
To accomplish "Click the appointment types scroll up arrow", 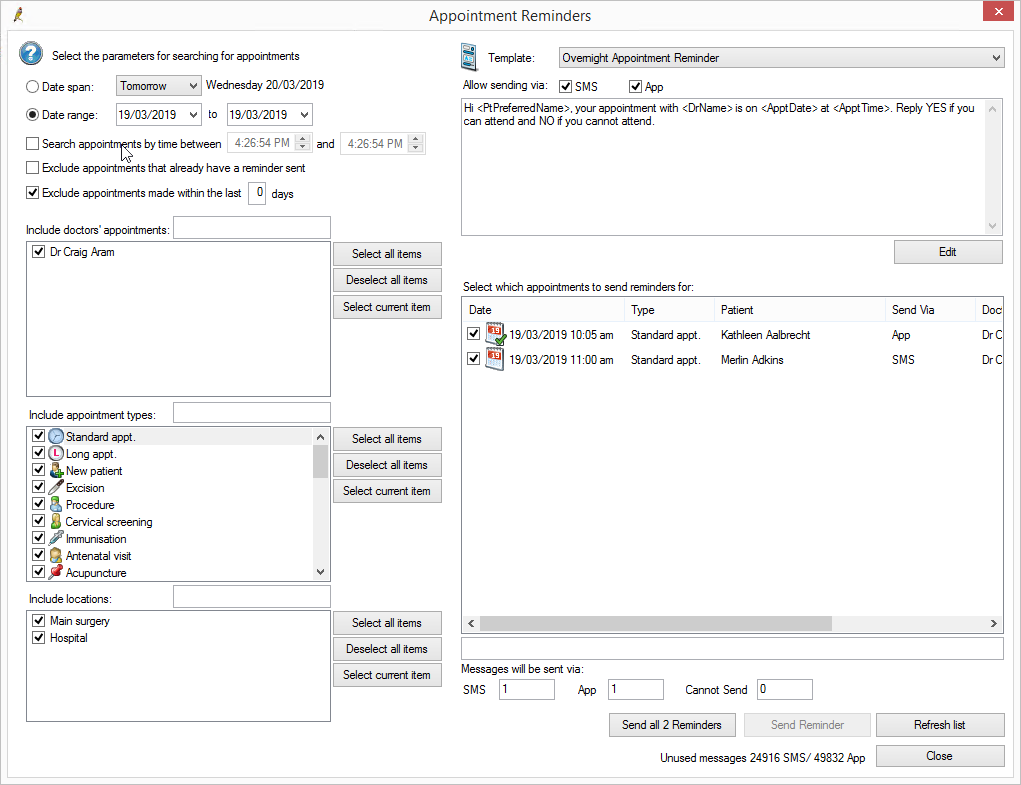I will click(320, 437).
